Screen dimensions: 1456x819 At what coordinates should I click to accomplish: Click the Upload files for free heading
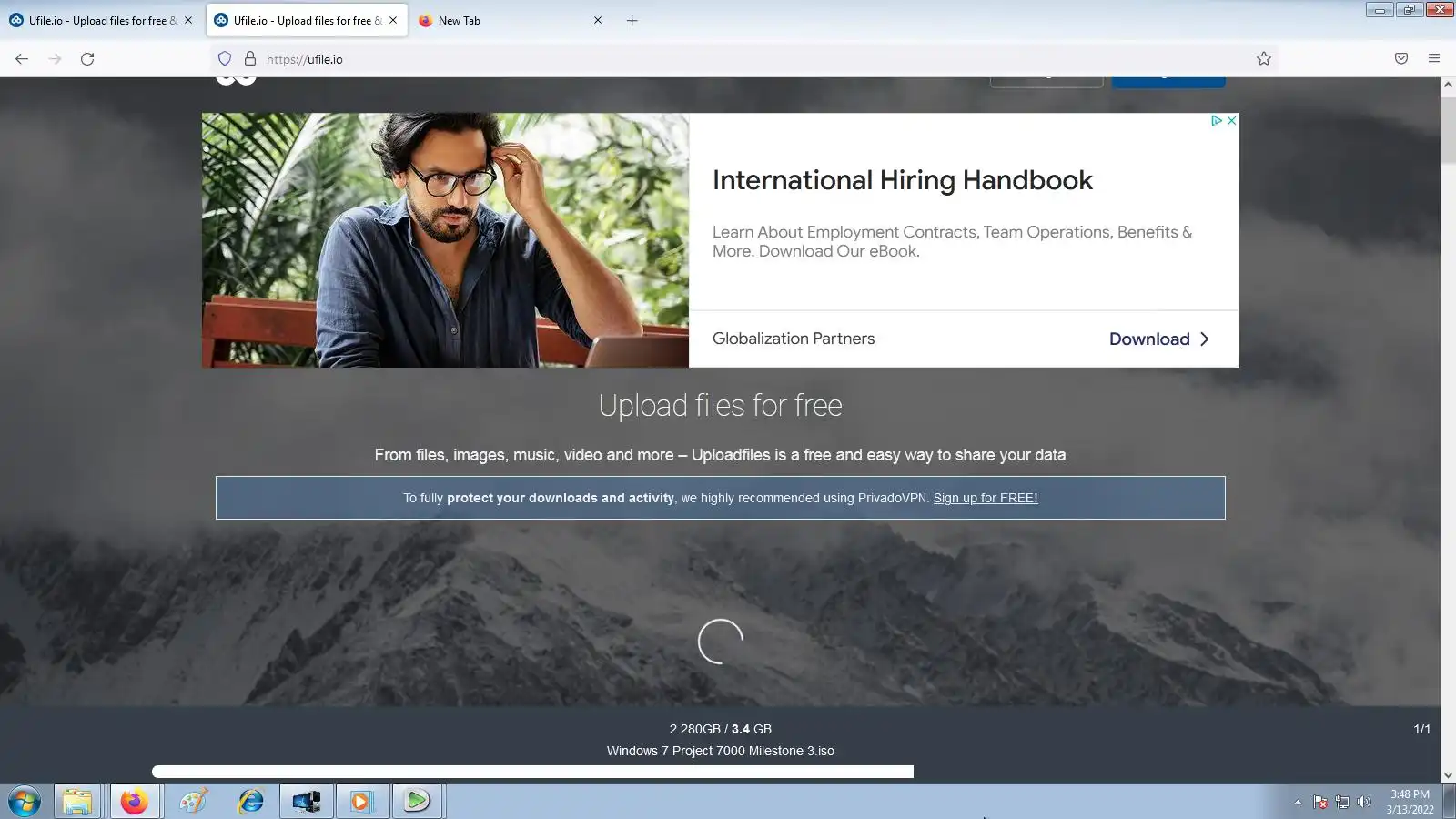(x=721, y=405)
